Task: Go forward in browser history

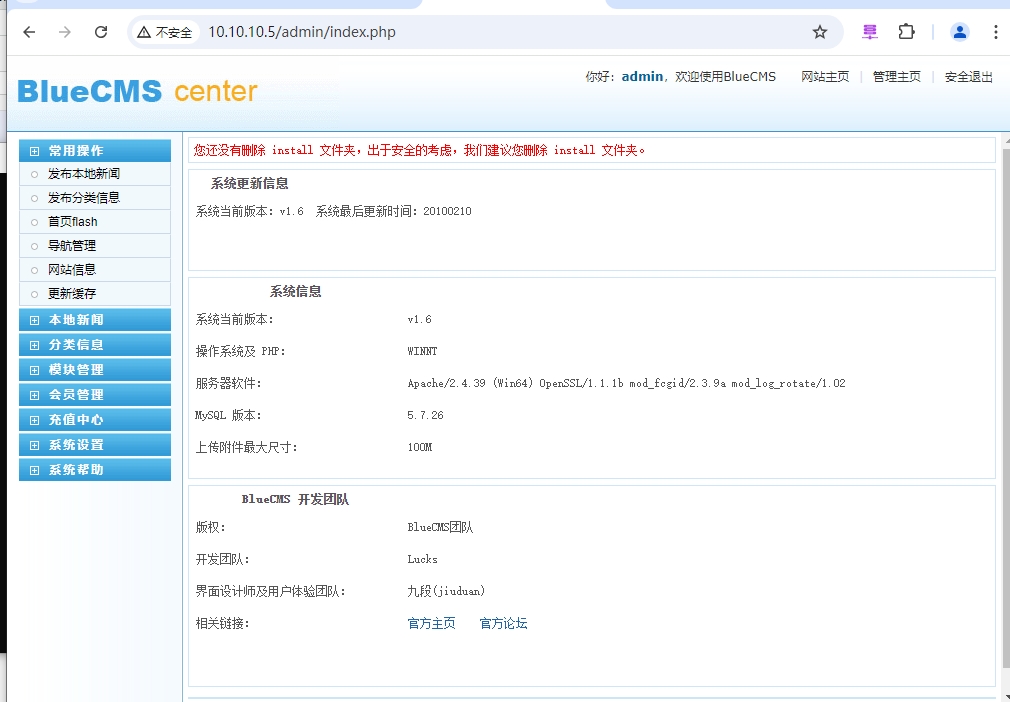Action: [65, 32]
